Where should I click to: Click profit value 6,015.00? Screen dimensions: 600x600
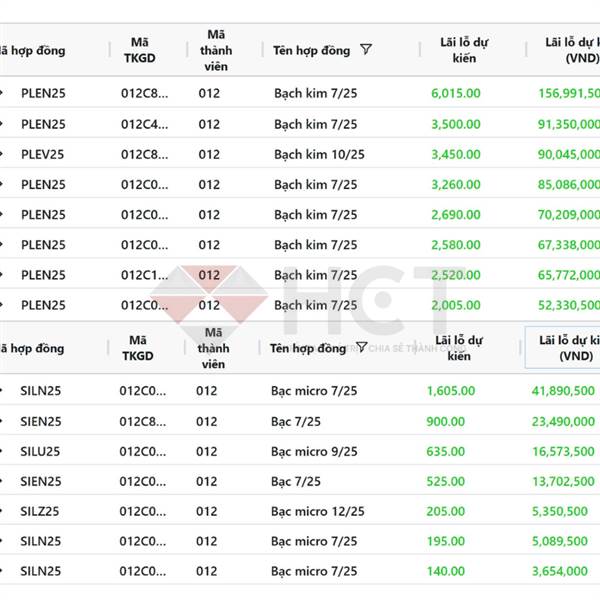coord(456,93)
